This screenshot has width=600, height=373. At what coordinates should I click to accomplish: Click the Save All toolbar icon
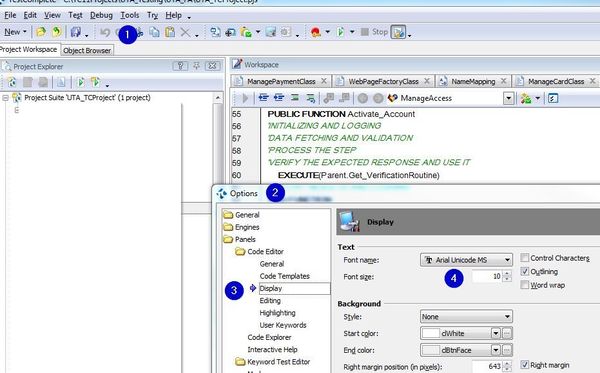pos(76,32)
